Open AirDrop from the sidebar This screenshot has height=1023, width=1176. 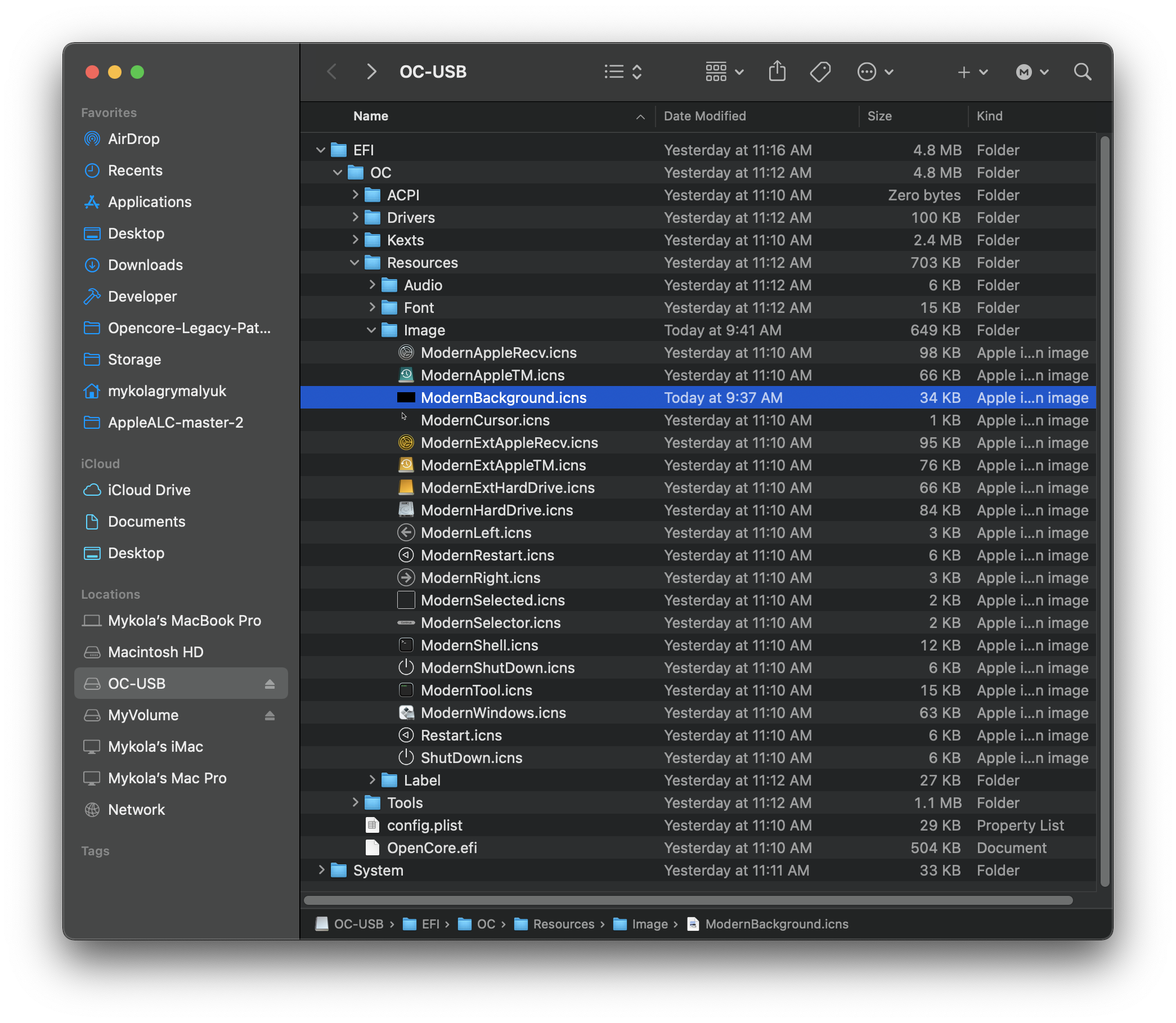tap(133, 139)
